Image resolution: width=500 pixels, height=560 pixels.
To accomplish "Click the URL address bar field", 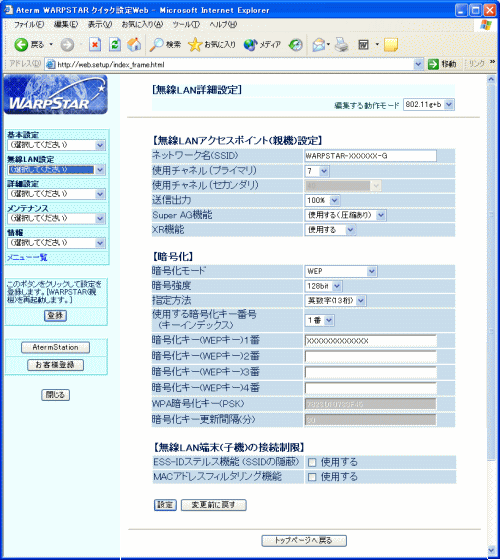I will click(234, 65).
